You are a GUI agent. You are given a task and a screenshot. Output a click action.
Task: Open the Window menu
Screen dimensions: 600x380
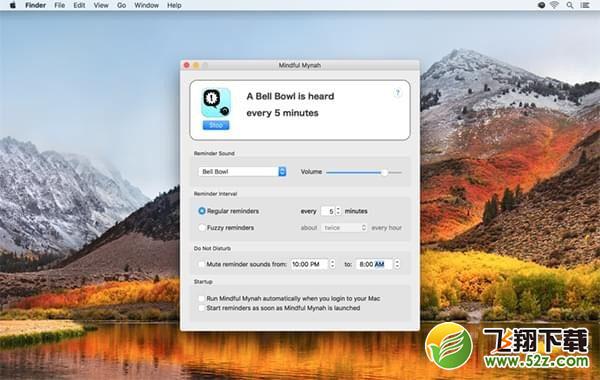click(147, 5)
